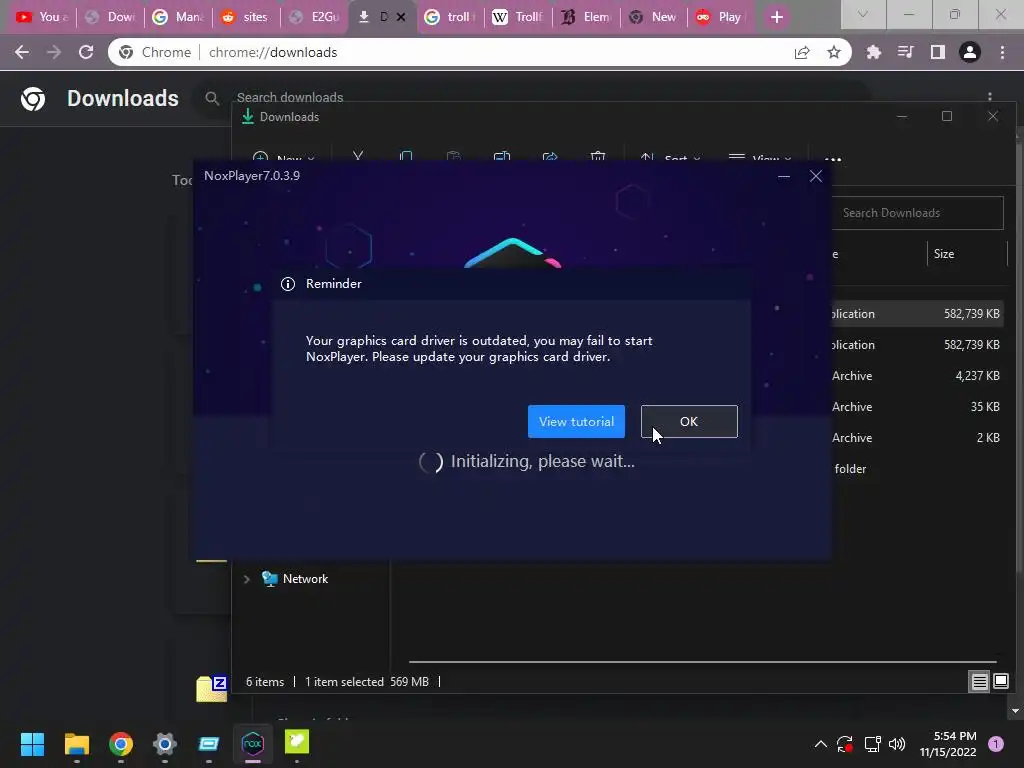The width and height of the screenshot is (1024, 768).
Task: Focus Search Downloads box in File Explorer
Action: tap(917, 213)
